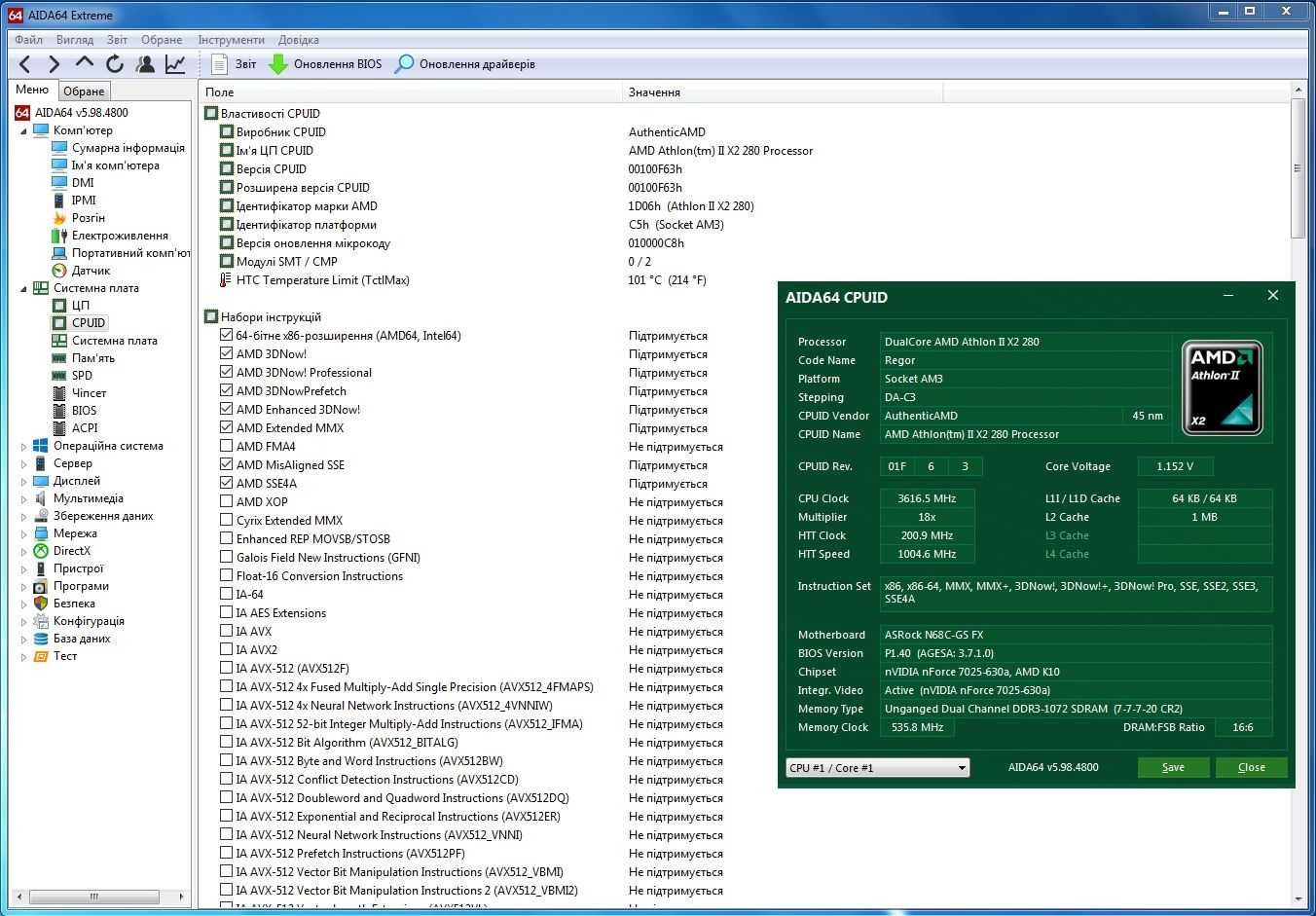
Task: Open ACPI tree item
Action: [x=84, y=428]
